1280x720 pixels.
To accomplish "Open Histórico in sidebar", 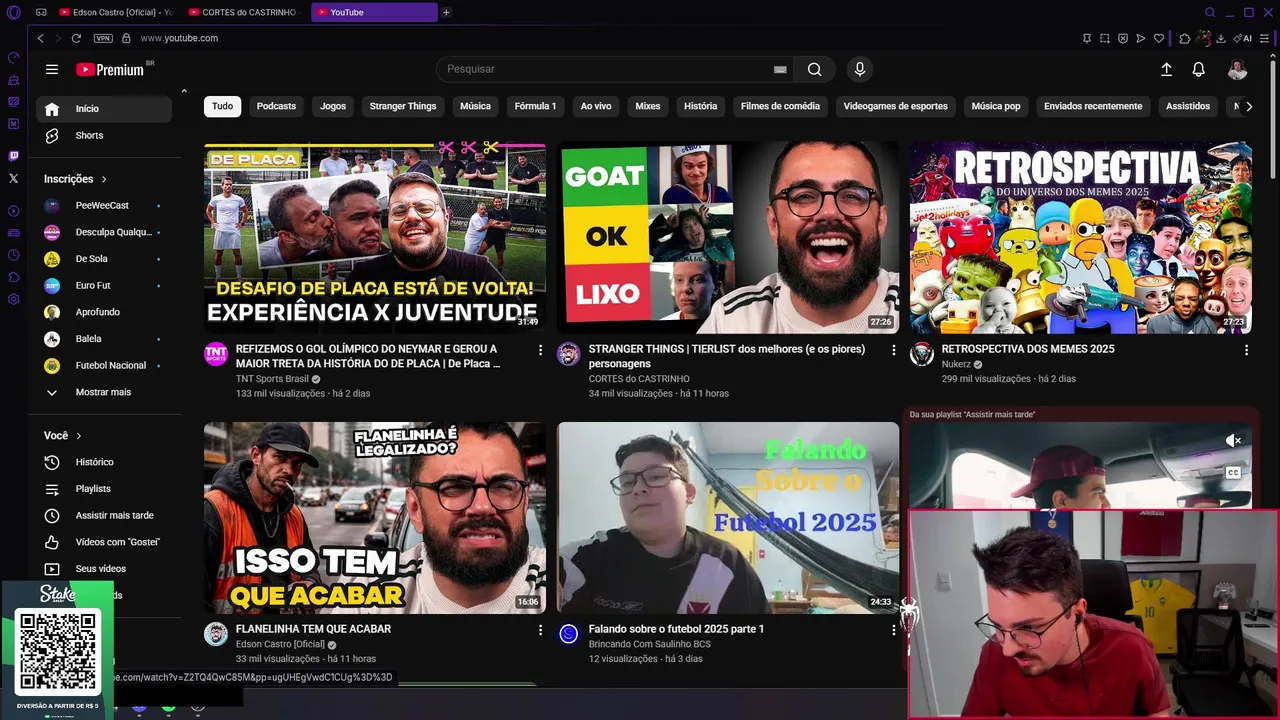I will point(104,462).
